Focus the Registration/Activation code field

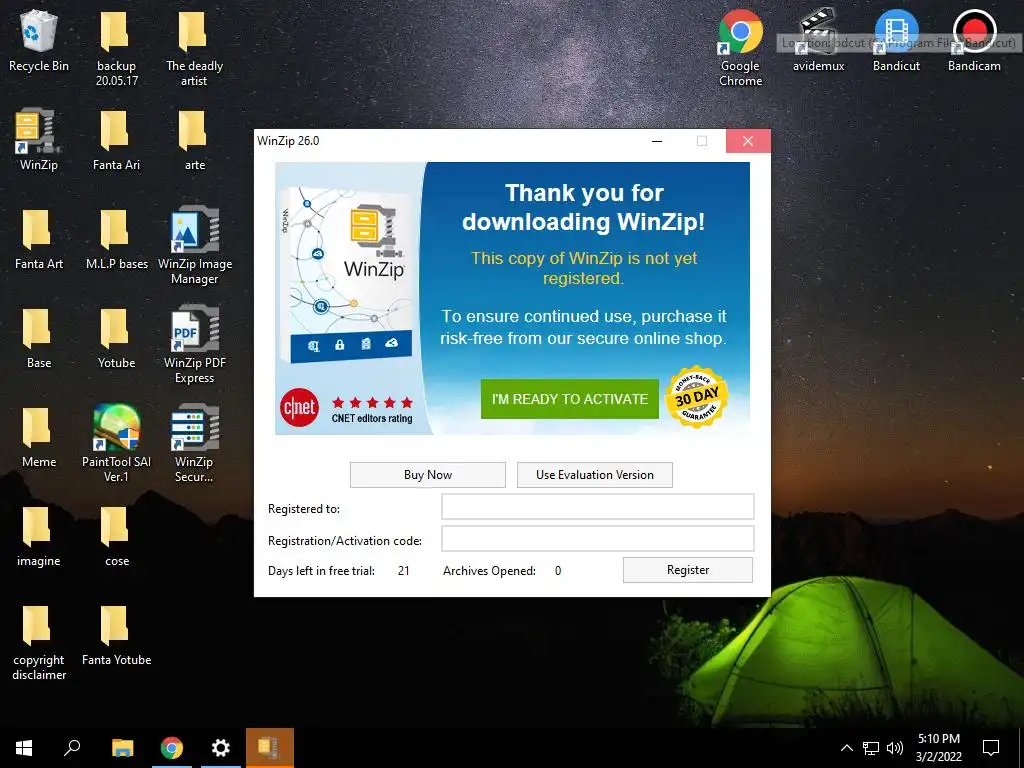(598, 539)
